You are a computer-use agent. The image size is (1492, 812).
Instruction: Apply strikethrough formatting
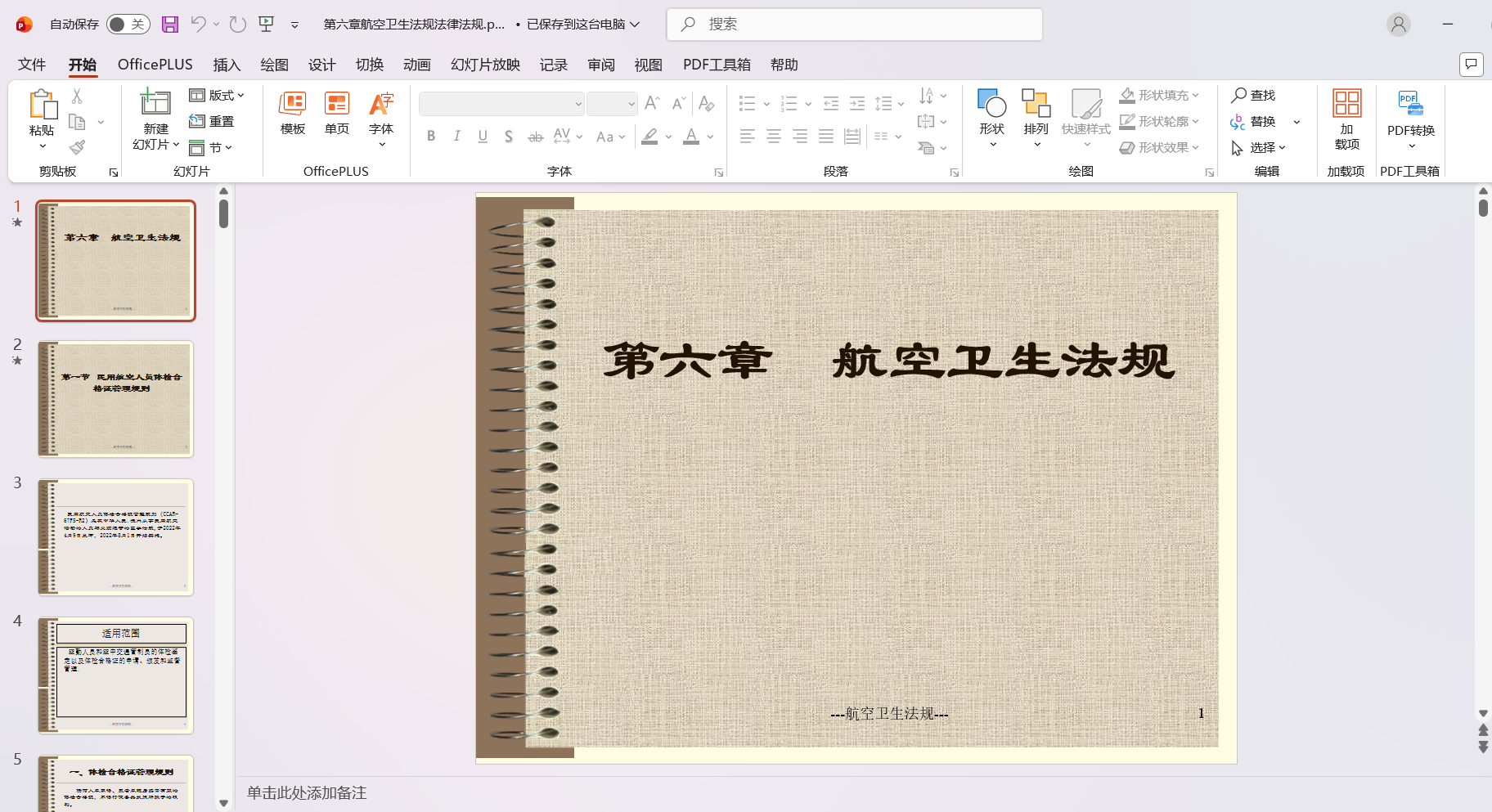(x=535, y=137)
